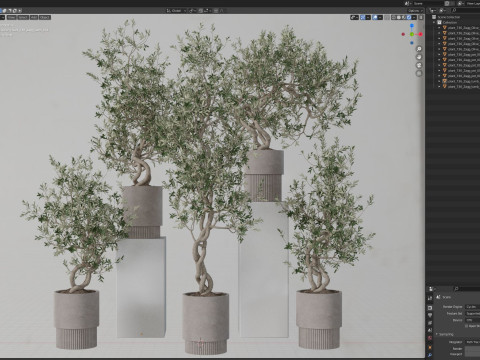Open the Select menu in viewport header
Image resolution: width=480 pixels, height=360 pixels.
(x=23, y=17)
